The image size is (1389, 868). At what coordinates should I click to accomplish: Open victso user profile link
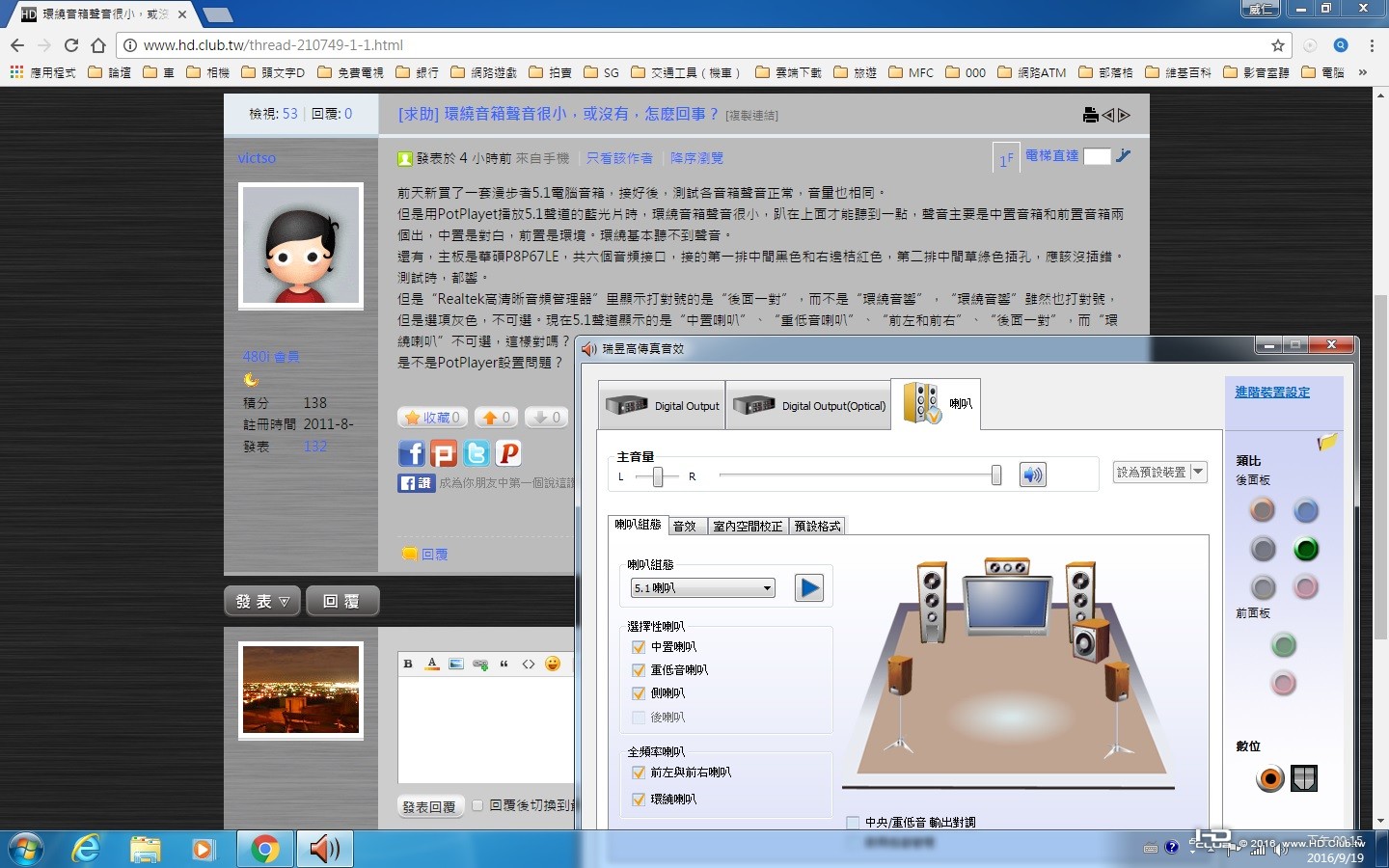click(x=257, y=158)
